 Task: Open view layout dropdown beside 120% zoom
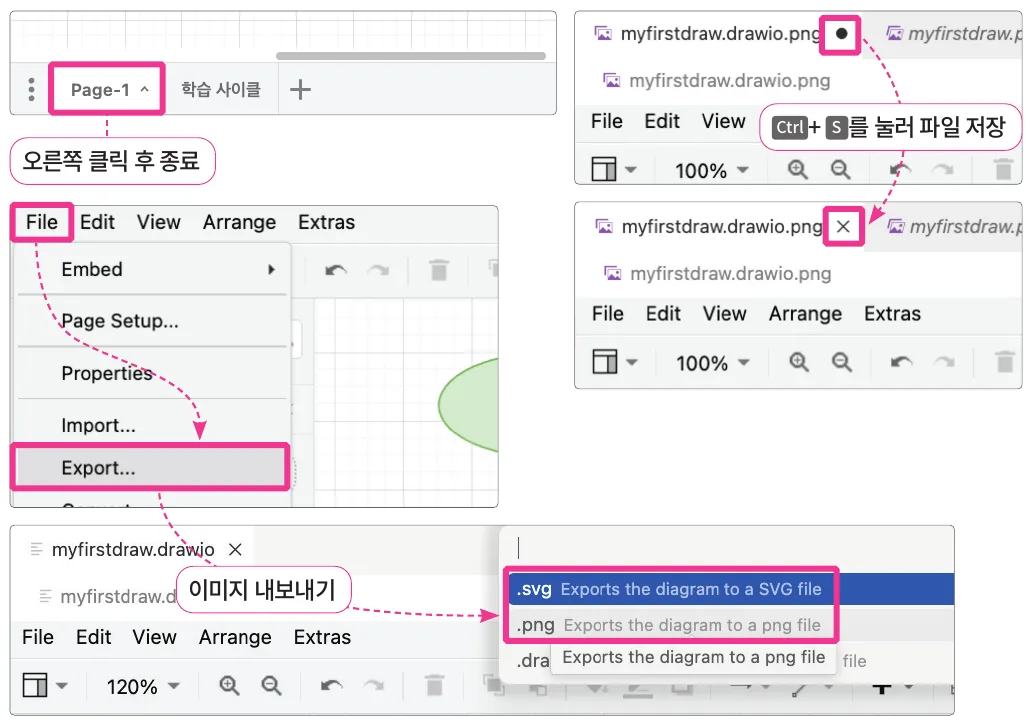click(x=45, y=685)
